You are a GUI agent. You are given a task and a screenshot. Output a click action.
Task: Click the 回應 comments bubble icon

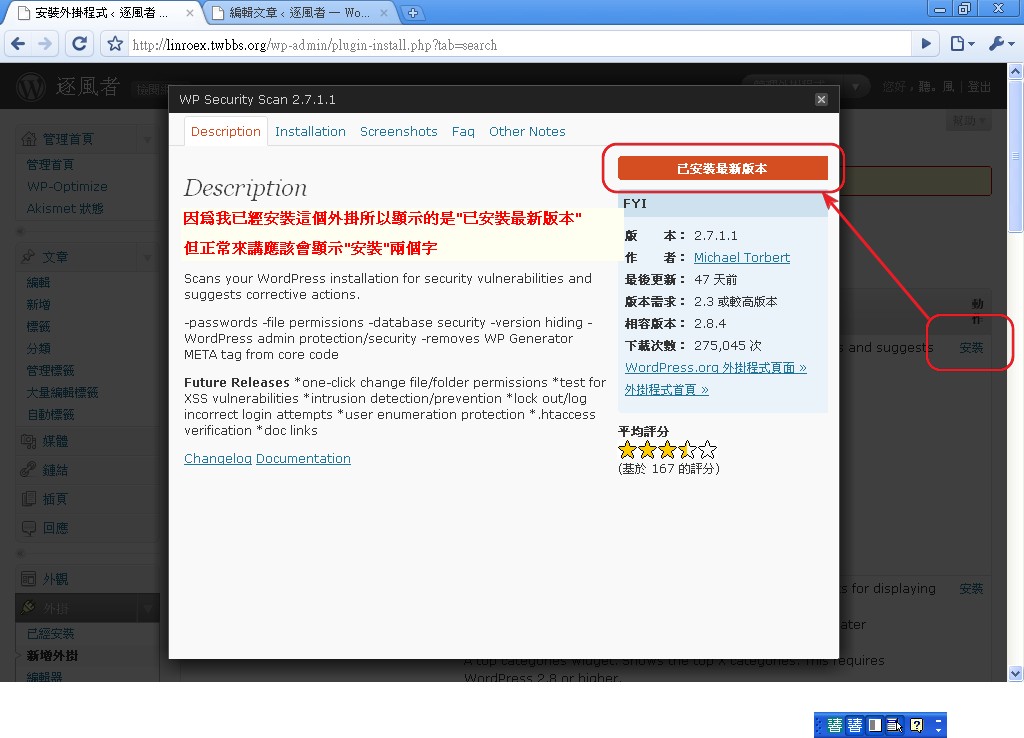[x=29, y=527]
